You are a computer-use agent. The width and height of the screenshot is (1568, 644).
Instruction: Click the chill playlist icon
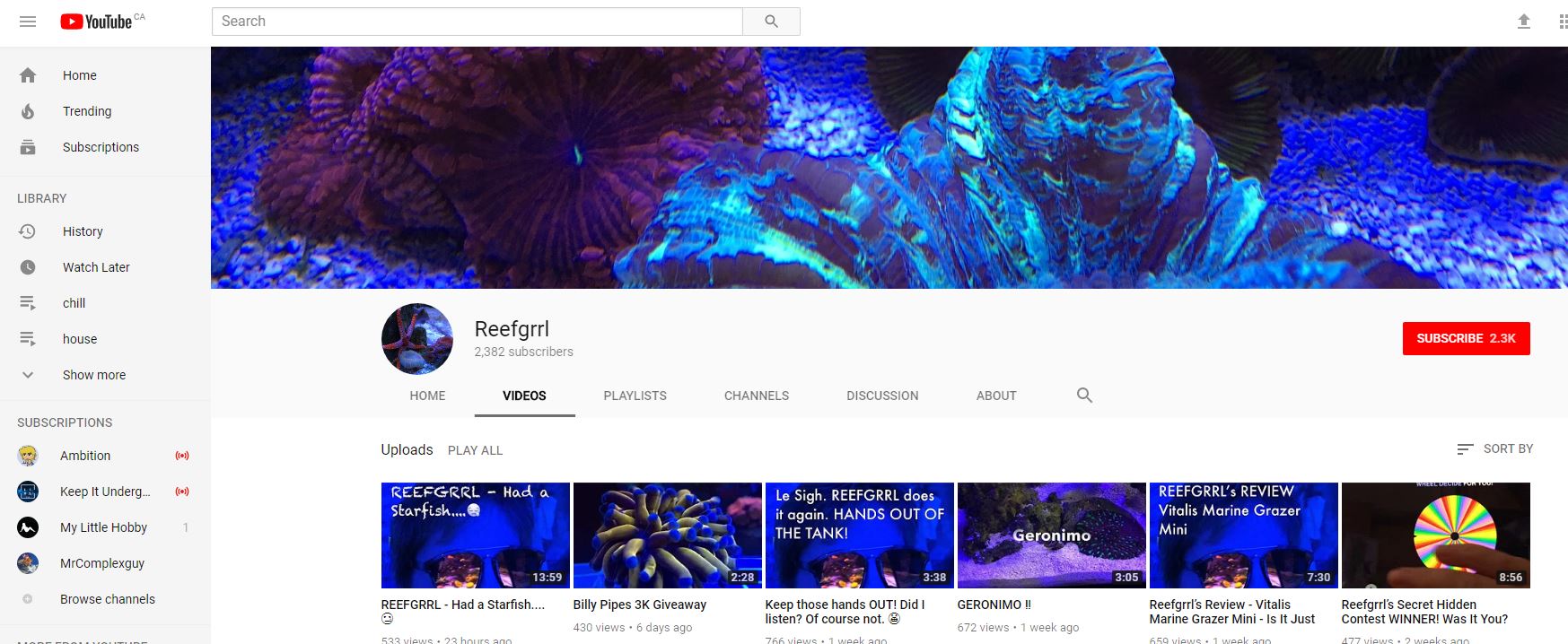pos(28,303)
